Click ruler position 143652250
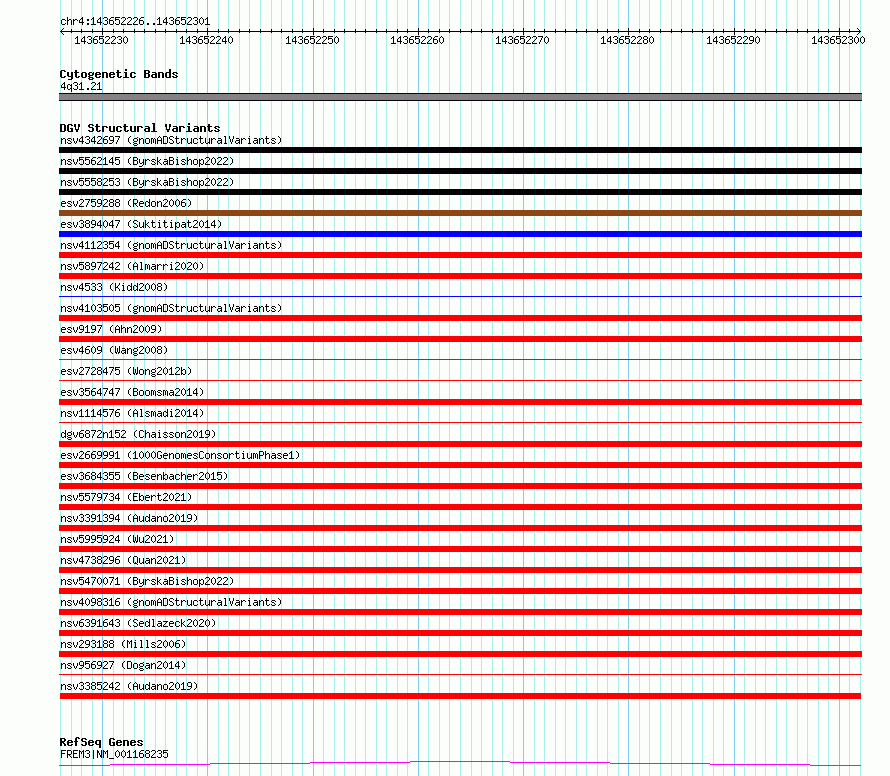890x776 pixels. [x=312, y=40]
